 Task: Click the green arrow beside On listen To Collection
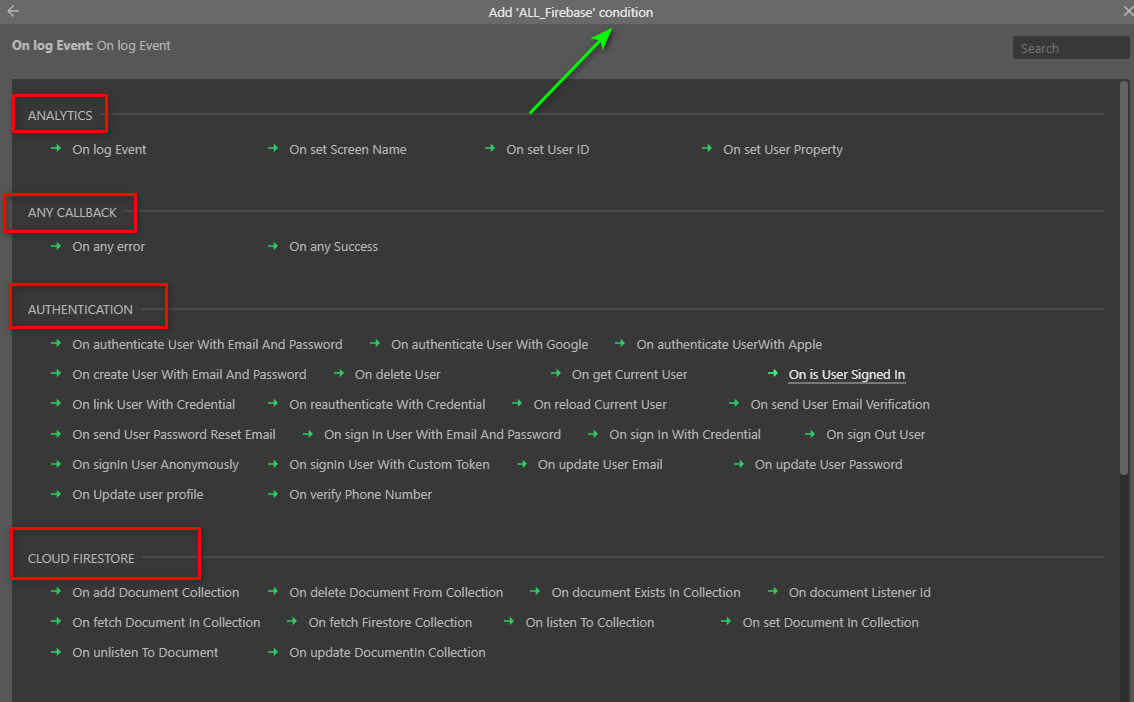[510, 622]
